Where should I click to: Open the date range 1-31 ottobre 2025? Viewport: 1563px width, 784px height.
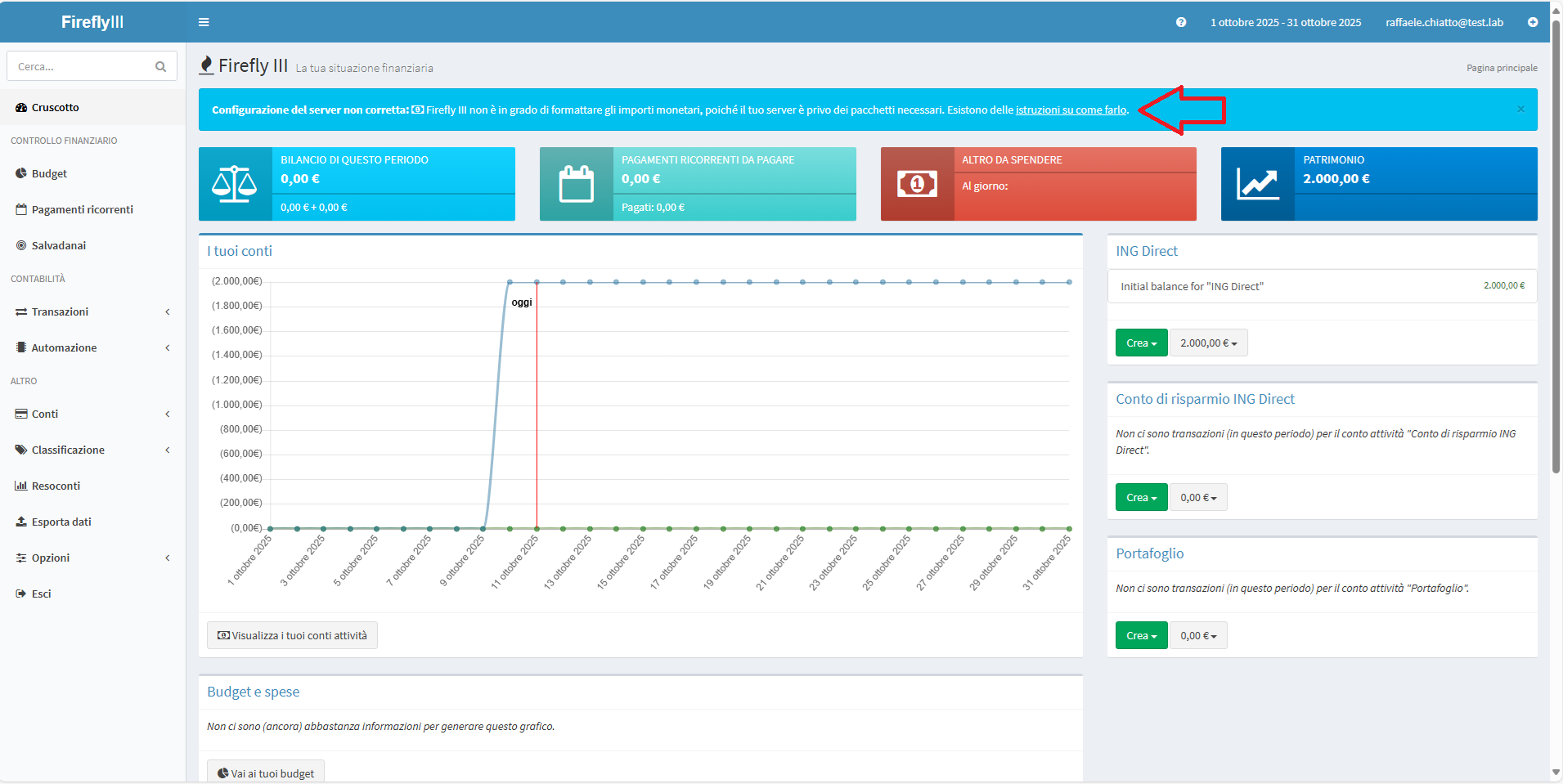pos(1285,22)
